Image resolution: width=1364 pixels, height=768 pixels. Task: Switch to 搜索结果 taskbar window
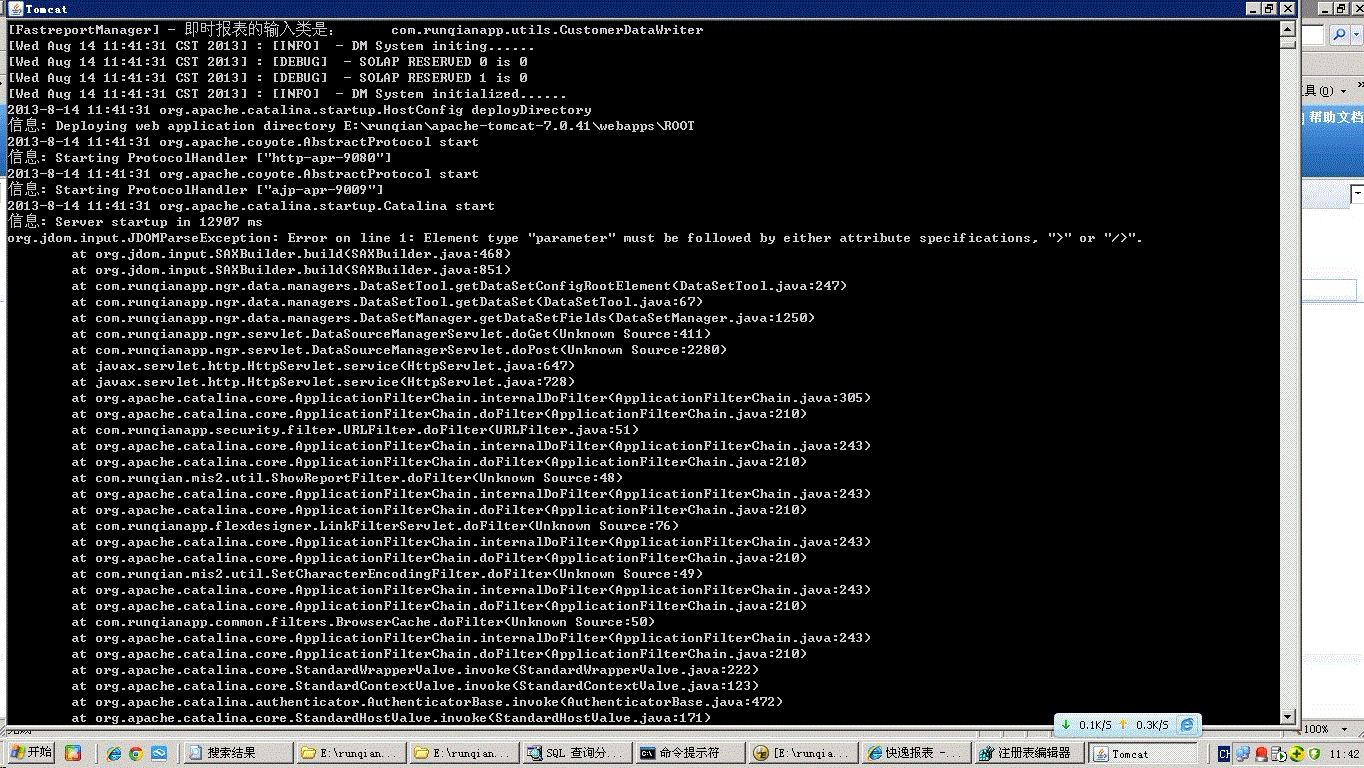[x=238, y=753]
